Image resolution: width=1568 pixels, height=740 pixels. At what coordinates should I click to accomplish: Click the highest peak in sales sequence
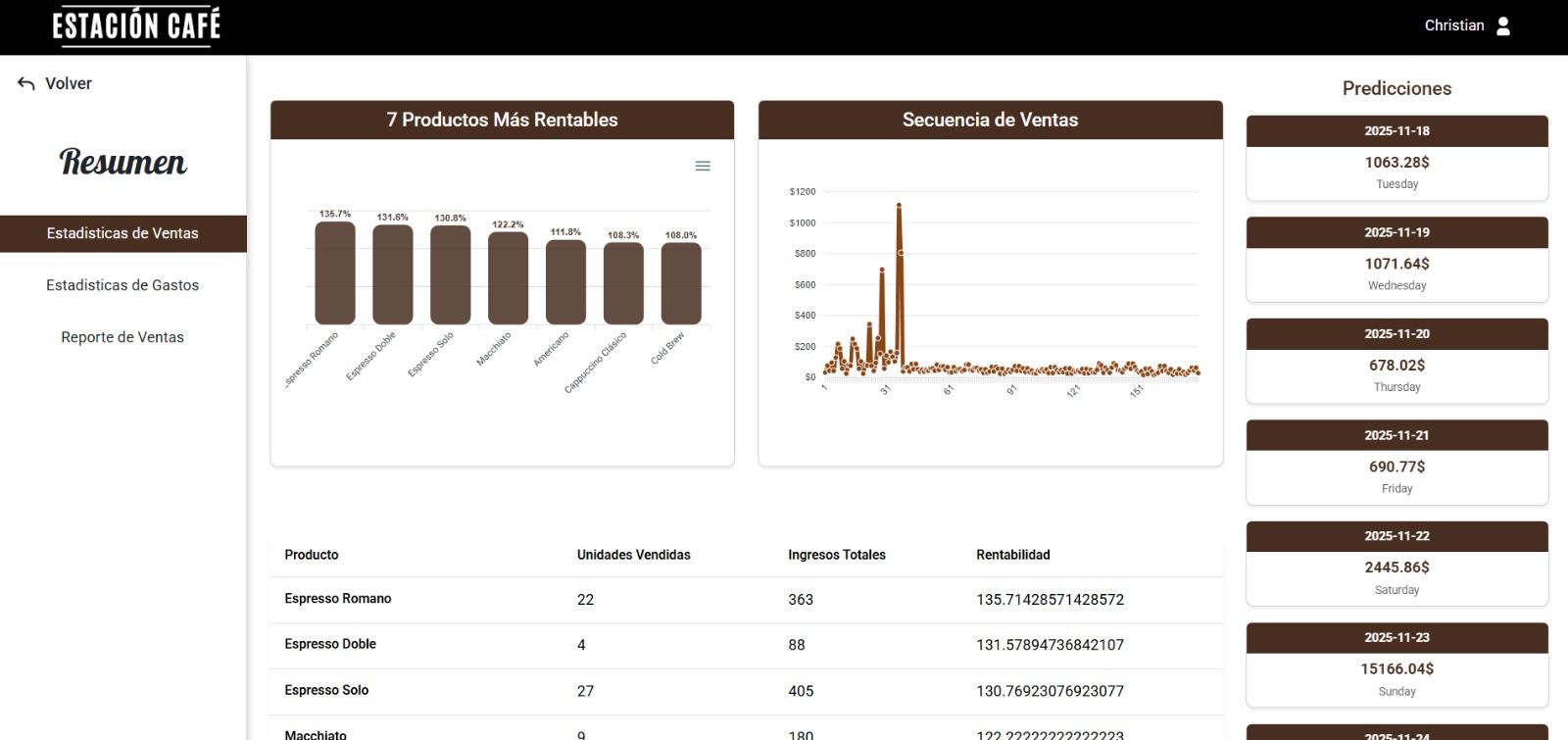[x=899, y=207]
